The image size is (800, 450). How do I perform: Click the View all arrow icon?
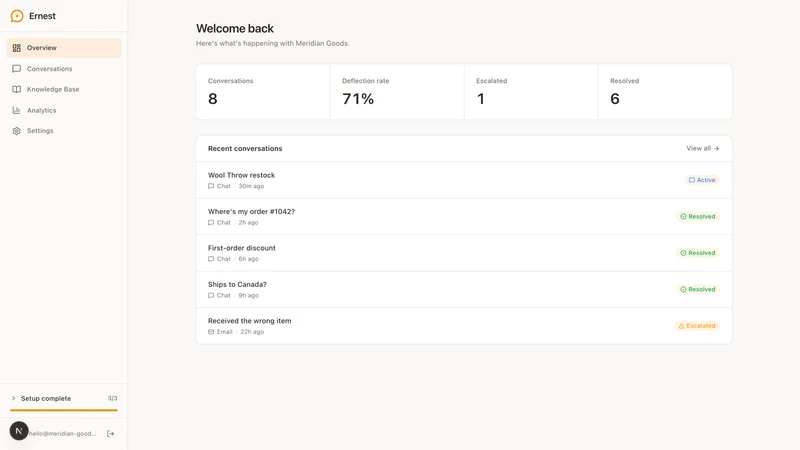pyautogui.click(x=716, y=148)
